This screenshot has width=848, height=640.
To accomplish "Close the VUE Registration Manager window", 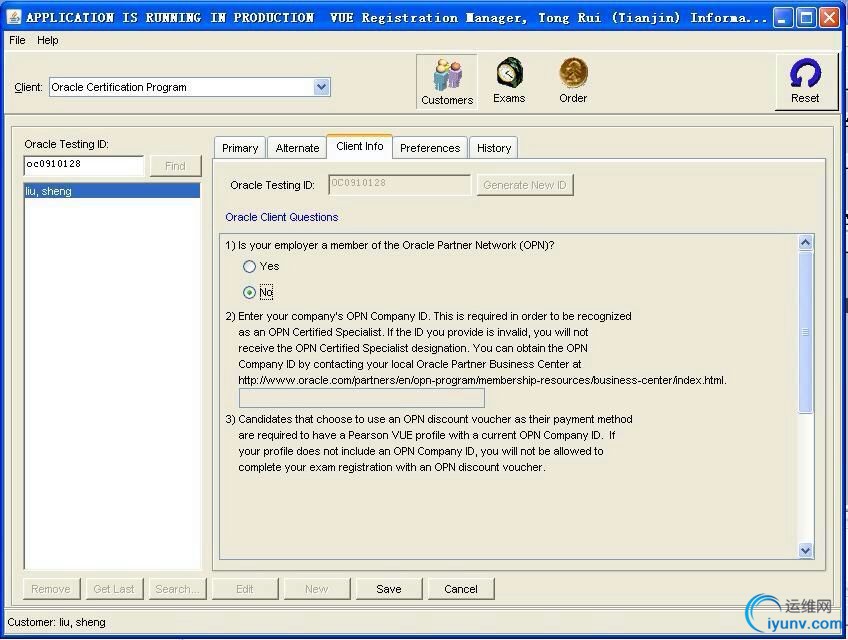I will [x=829, y=18].
